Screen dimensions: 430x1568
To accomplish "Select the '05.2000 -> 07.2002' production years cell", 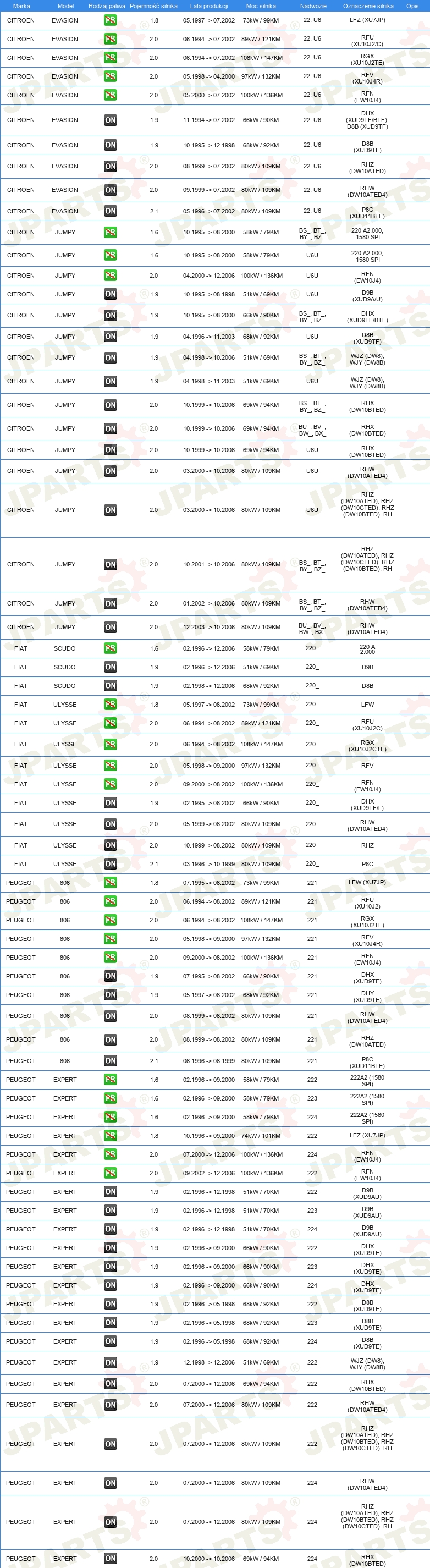I will pos(208,96).
